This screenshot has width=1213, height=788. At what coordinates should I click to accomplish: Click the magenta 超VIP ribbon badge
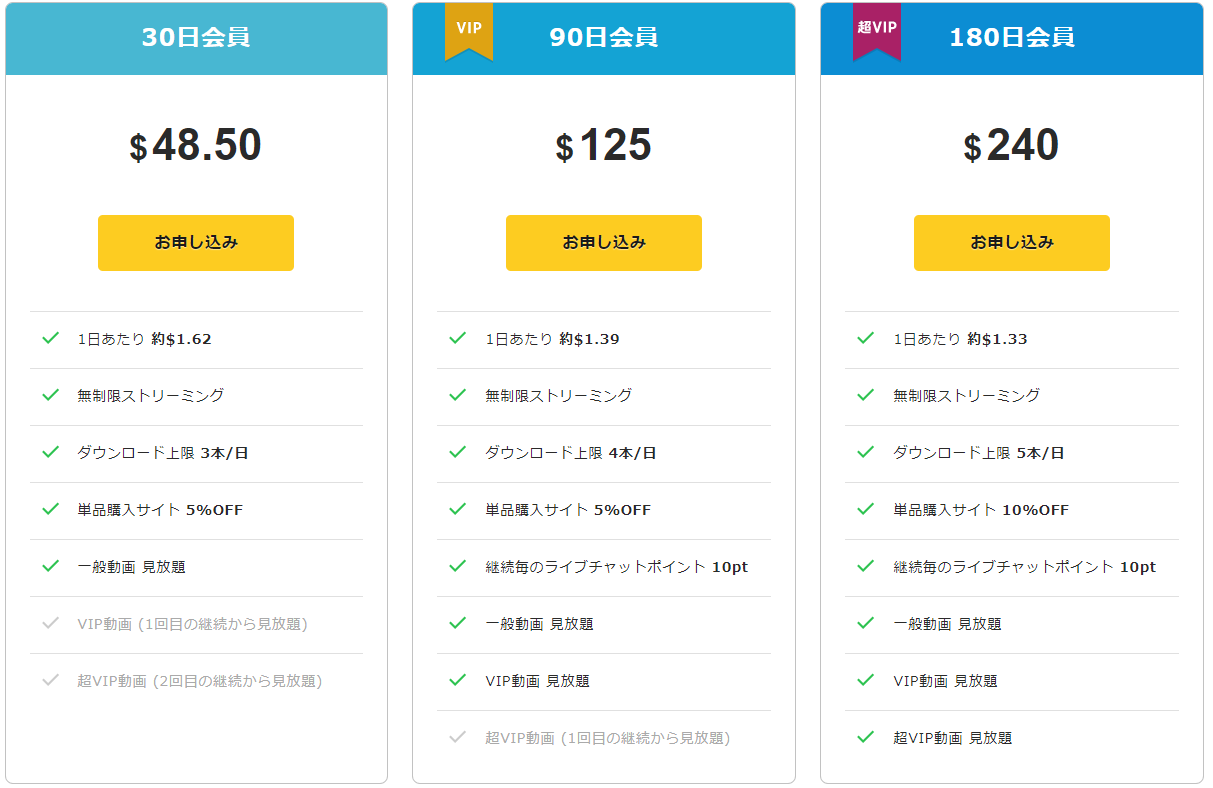pyautogui.click(x=877, y=30)
